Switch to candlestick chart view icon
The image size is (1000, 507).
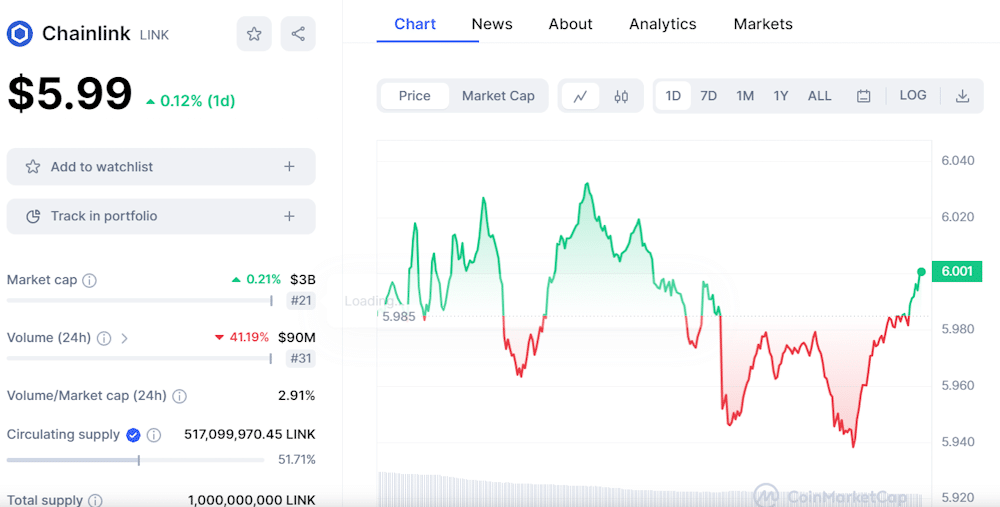pyautogui.click(x=621, y=96)
